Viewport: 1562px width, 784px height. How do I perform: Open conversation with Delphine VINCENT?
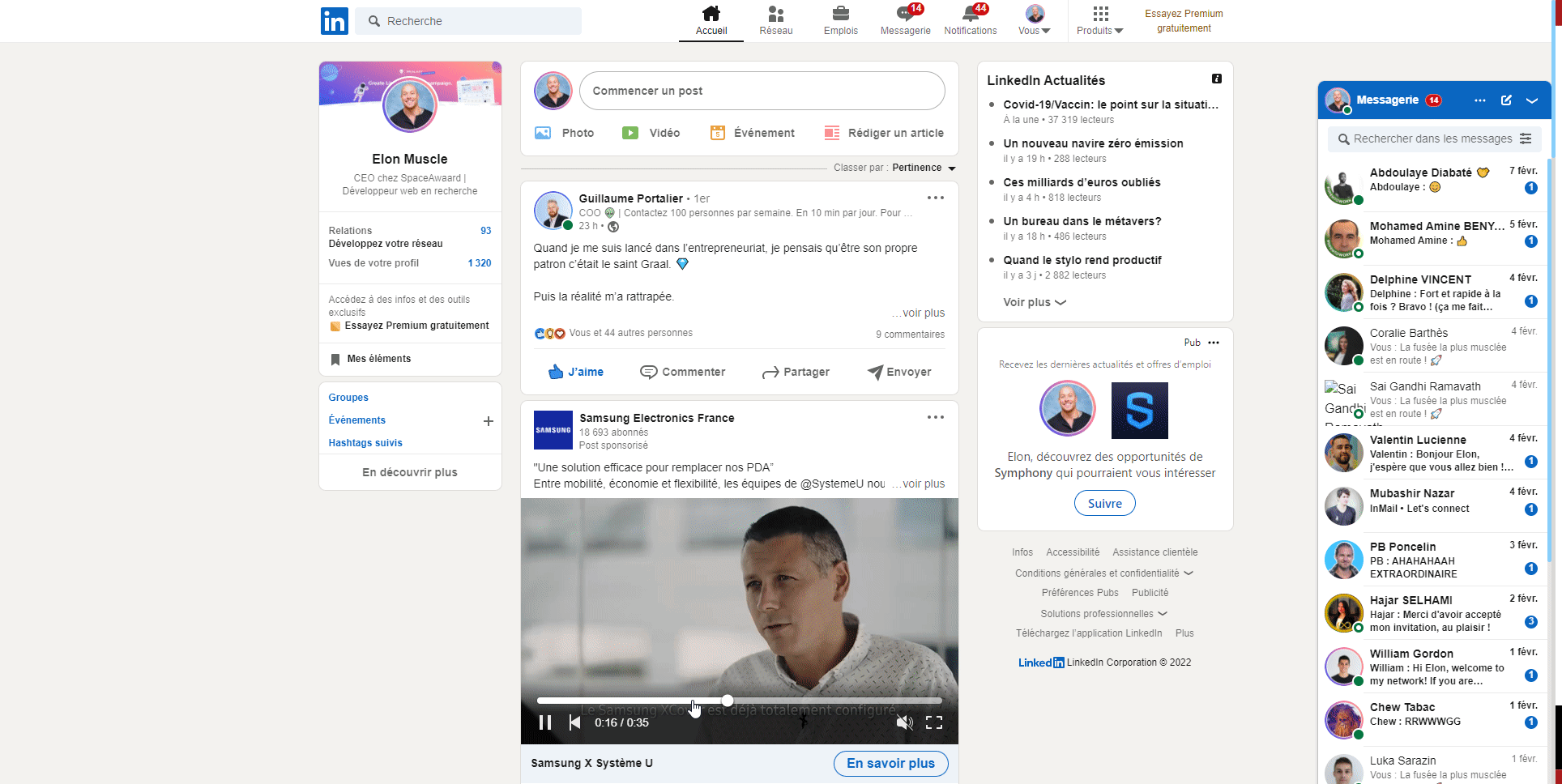(1432, 292)
